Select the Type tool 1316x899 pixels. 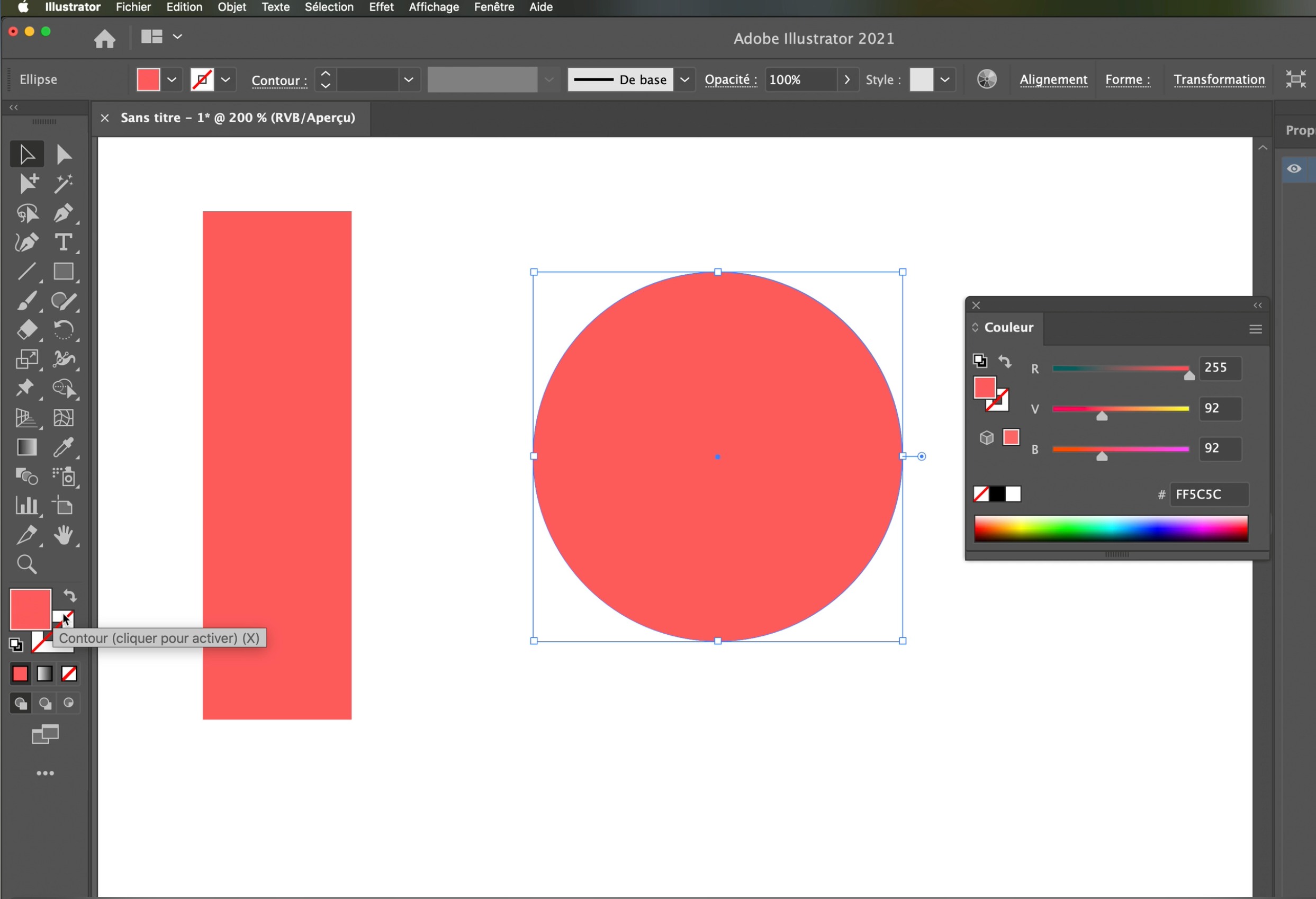63,242
